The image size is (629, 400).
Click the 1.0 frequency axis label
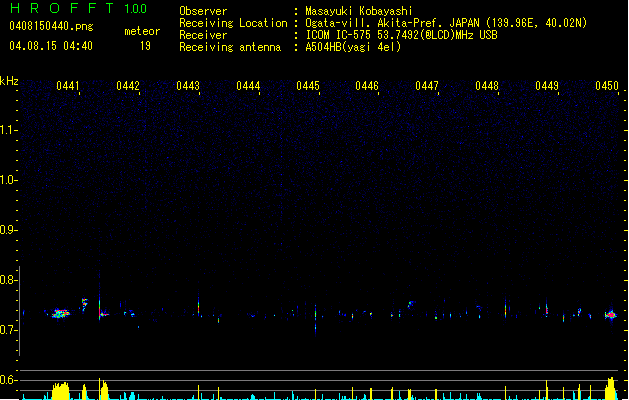click(x=8, y=180)
